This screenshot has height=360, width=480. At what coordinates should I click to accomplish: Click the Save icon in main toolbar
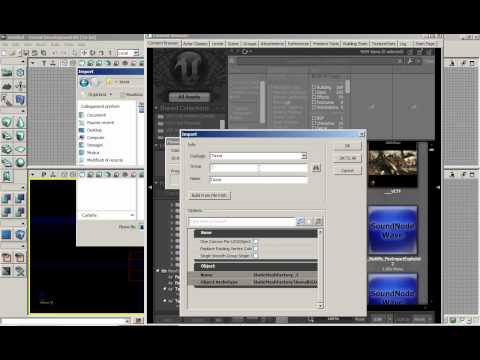click(26, 53)
